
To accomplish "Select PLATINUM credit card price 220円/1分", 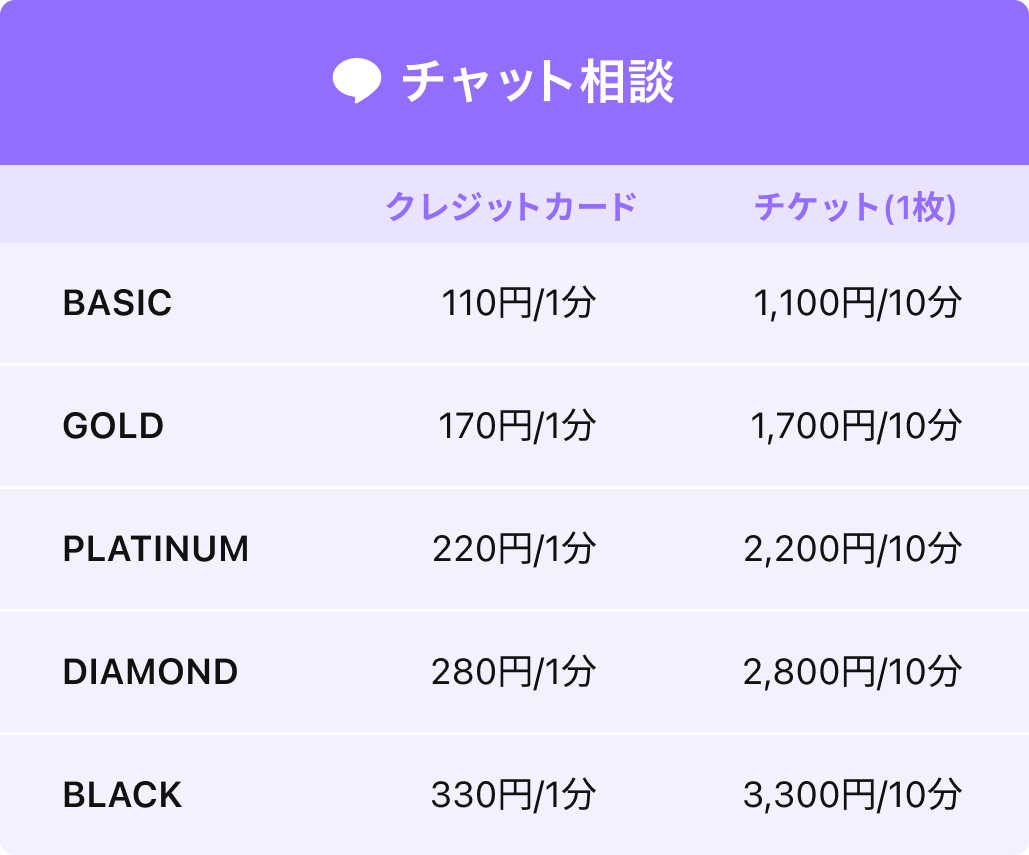I will pyautogui.click(x=514, y=549).
